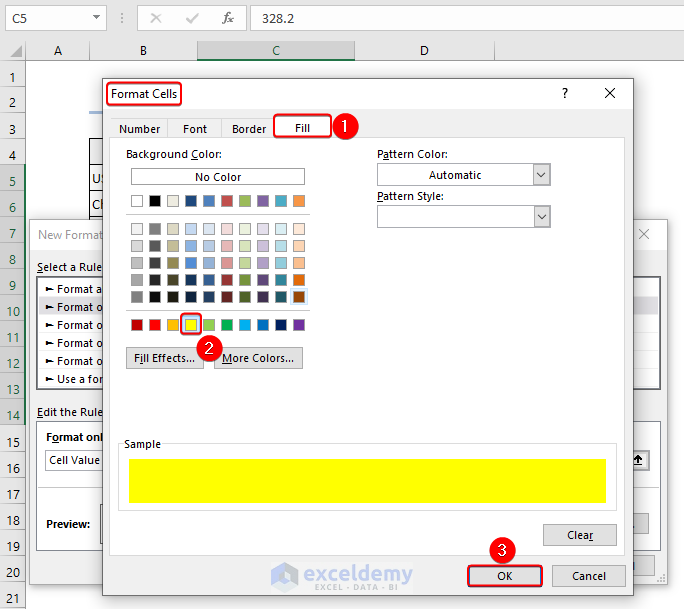684x609 pixels.
Task: Select the bright red standard color swatch
Action: coord(155,325)
